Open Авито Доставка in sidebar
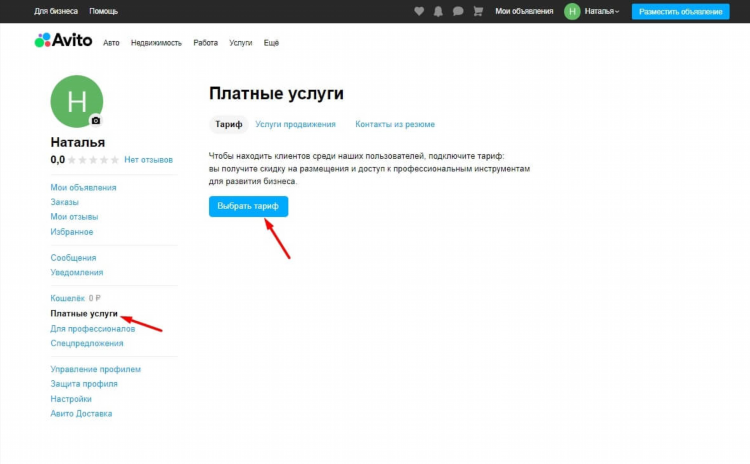Image resolution: width=750 pixels, height=464 pixels. pyautogui.click(x=81, y=414)
